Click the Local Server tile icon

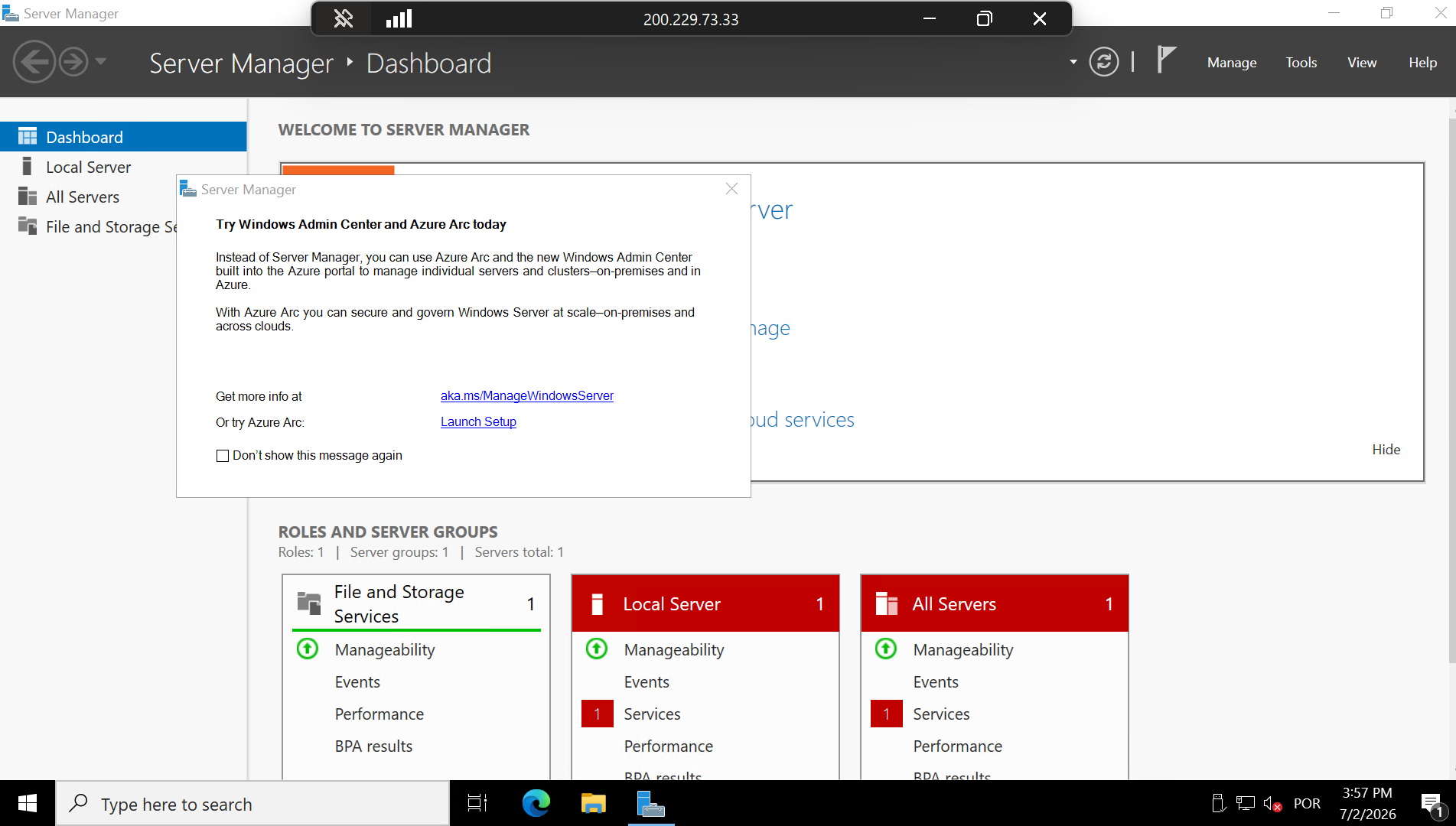point(598,603)
